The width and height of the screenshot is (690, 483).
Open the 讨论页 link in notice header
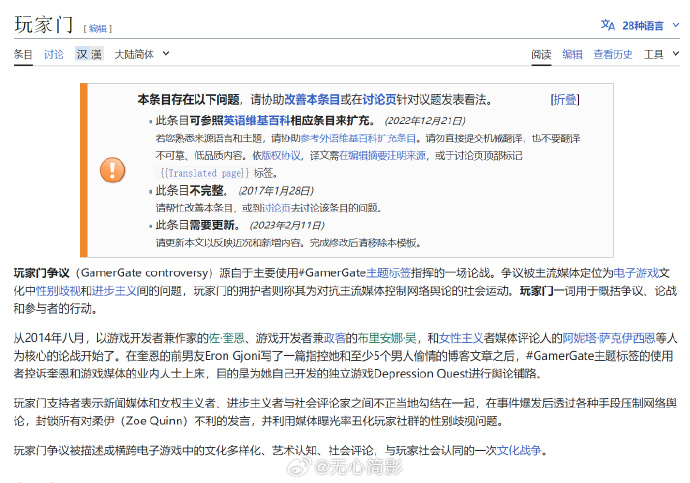pos(379,99)
